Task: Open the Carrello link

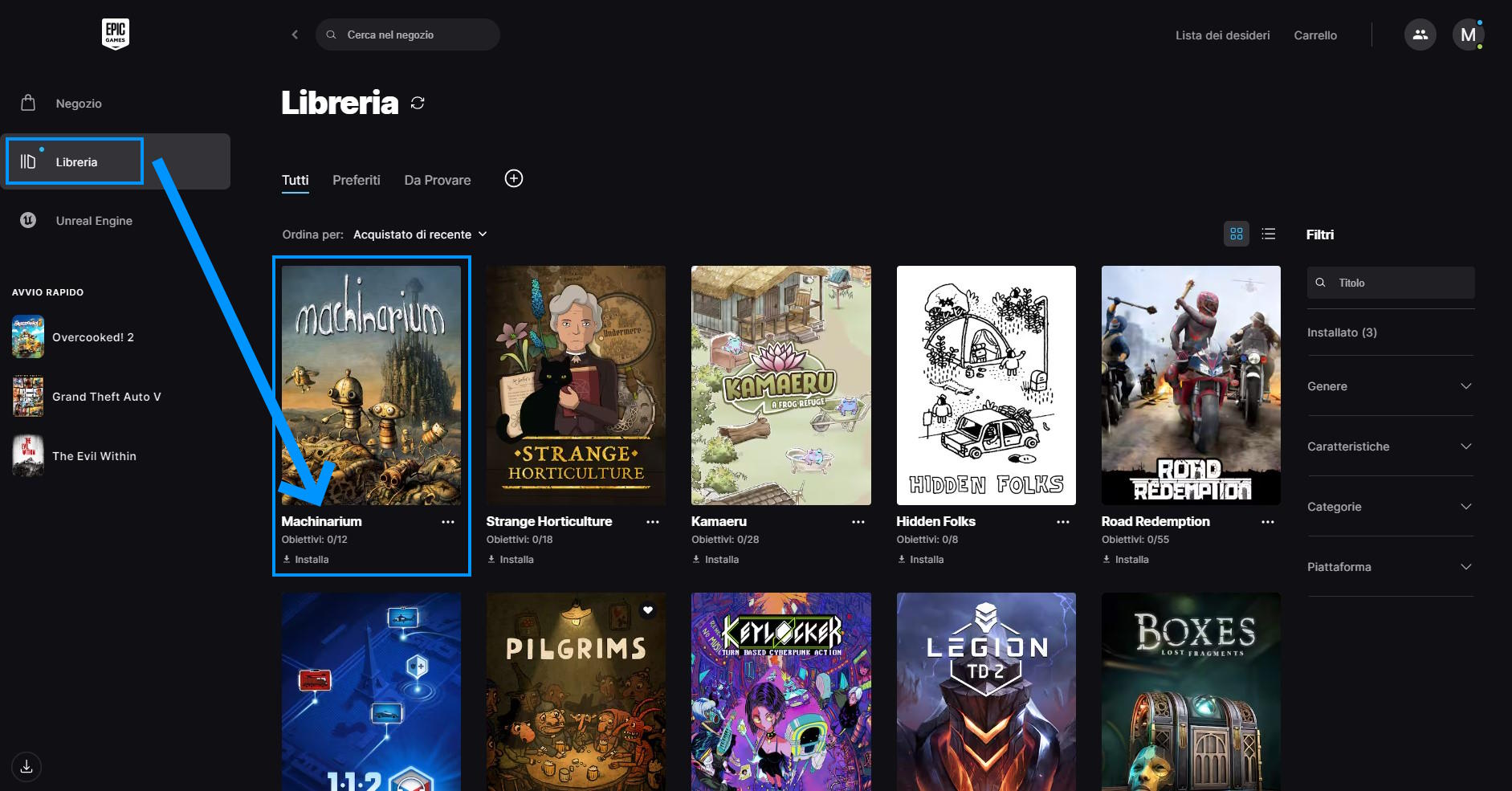Action: [x=1315, y=35]
